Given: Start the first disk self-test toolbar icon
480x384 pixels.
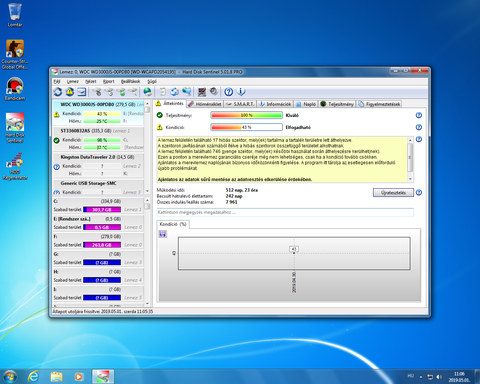Looking at the screenshot, I should pyautogui.click(x=97, y=92).
